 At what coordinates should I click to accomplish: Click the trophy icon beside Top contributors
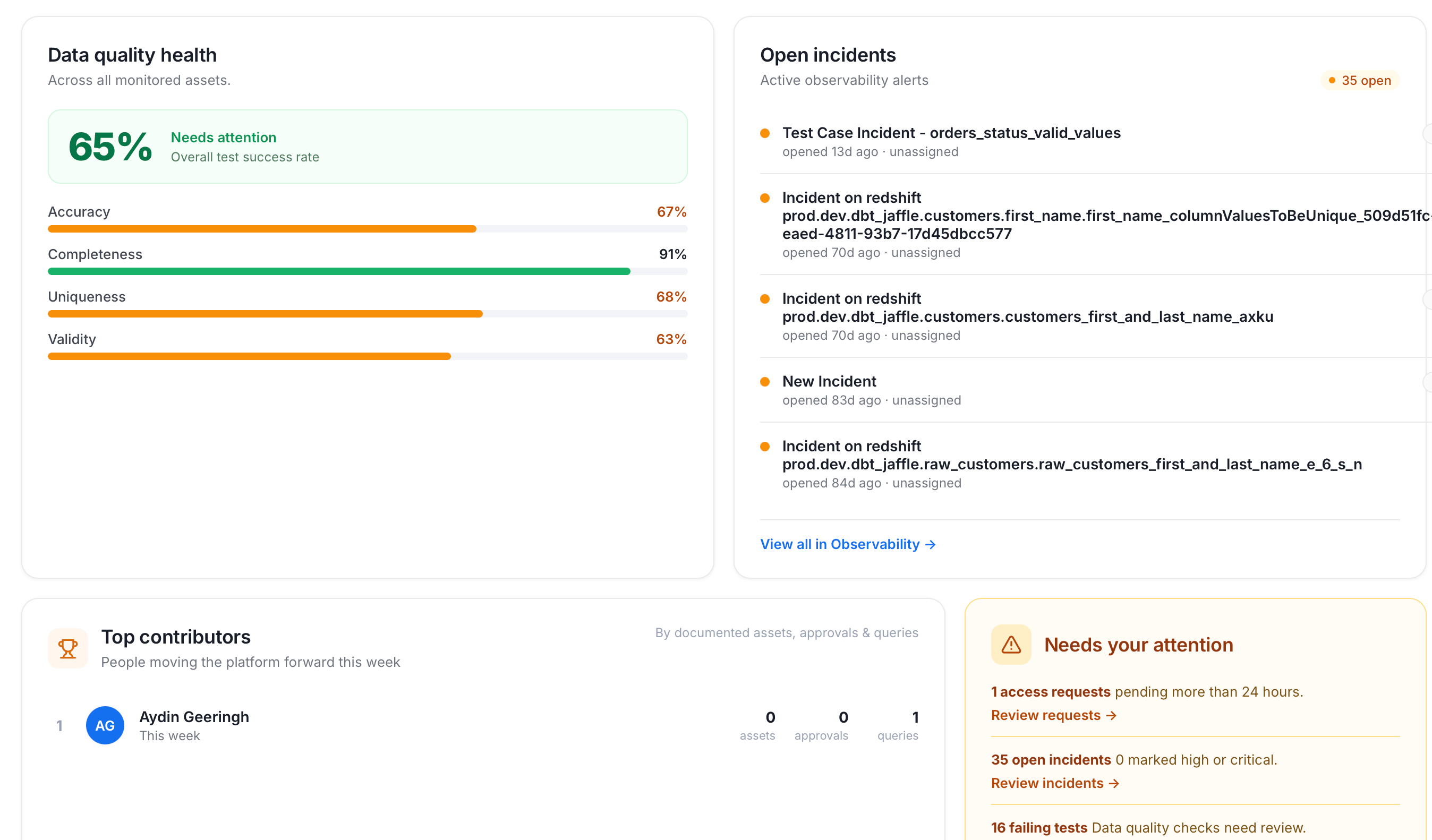(67, 648)
